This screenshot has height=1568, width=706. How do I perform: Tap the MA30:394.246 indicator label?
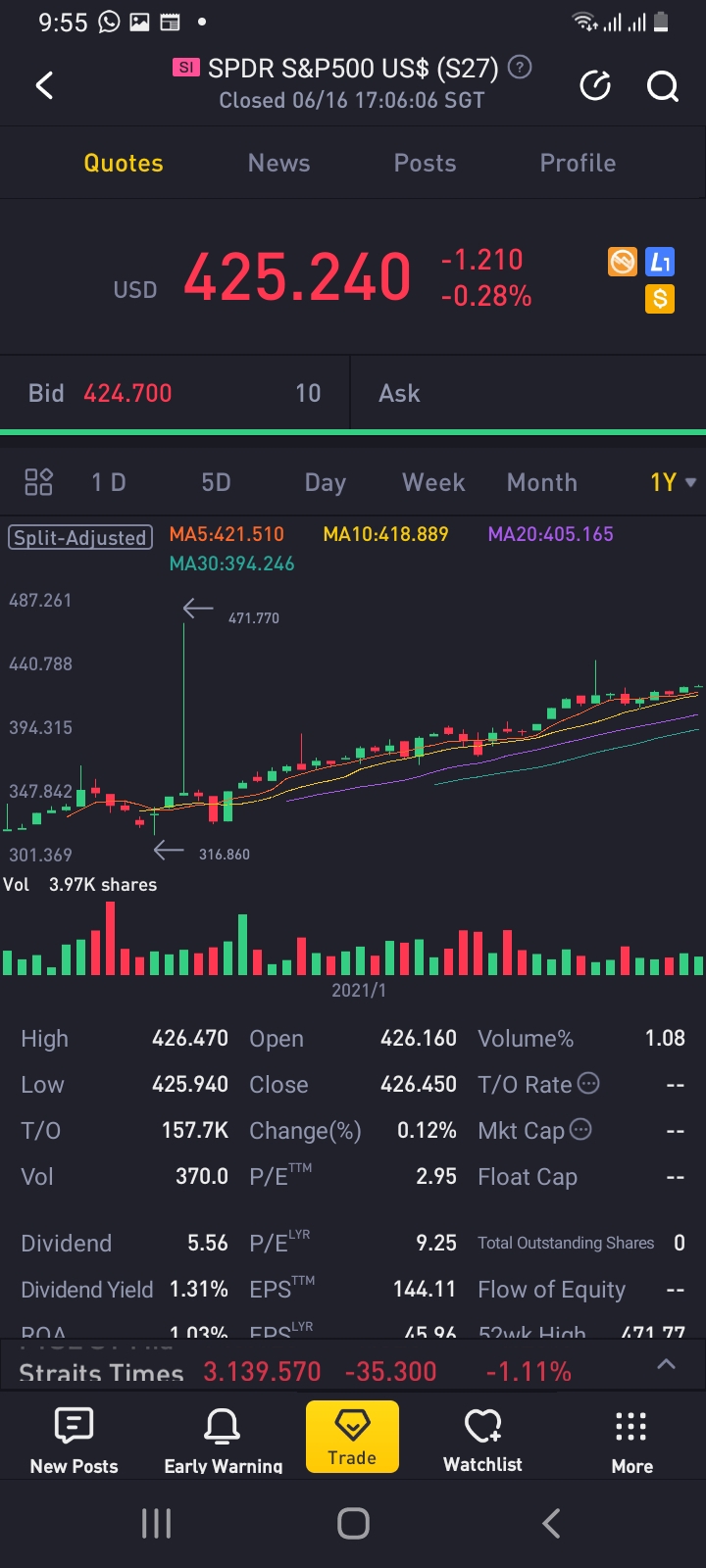tap(231, 563)
